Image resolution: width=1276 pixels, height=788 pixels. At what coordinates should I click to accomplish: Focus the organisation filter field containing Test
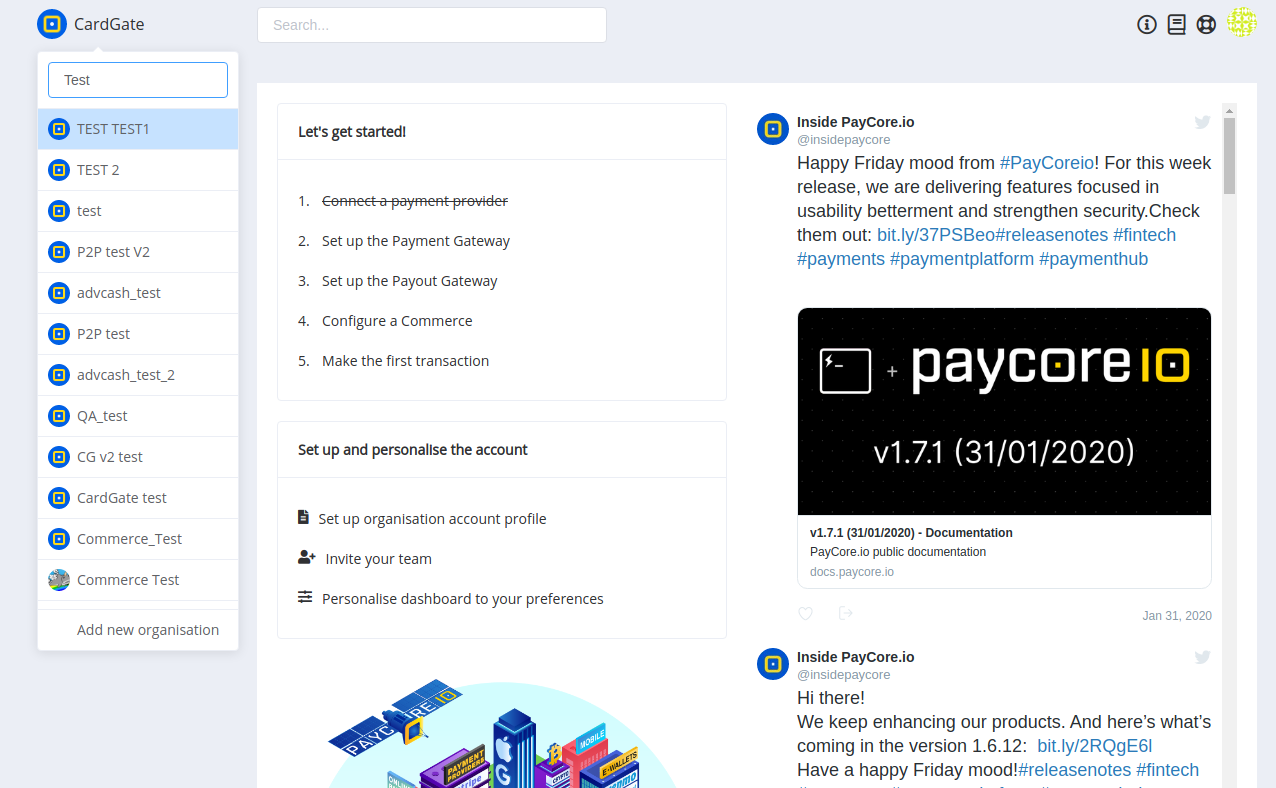click(138, 80)
